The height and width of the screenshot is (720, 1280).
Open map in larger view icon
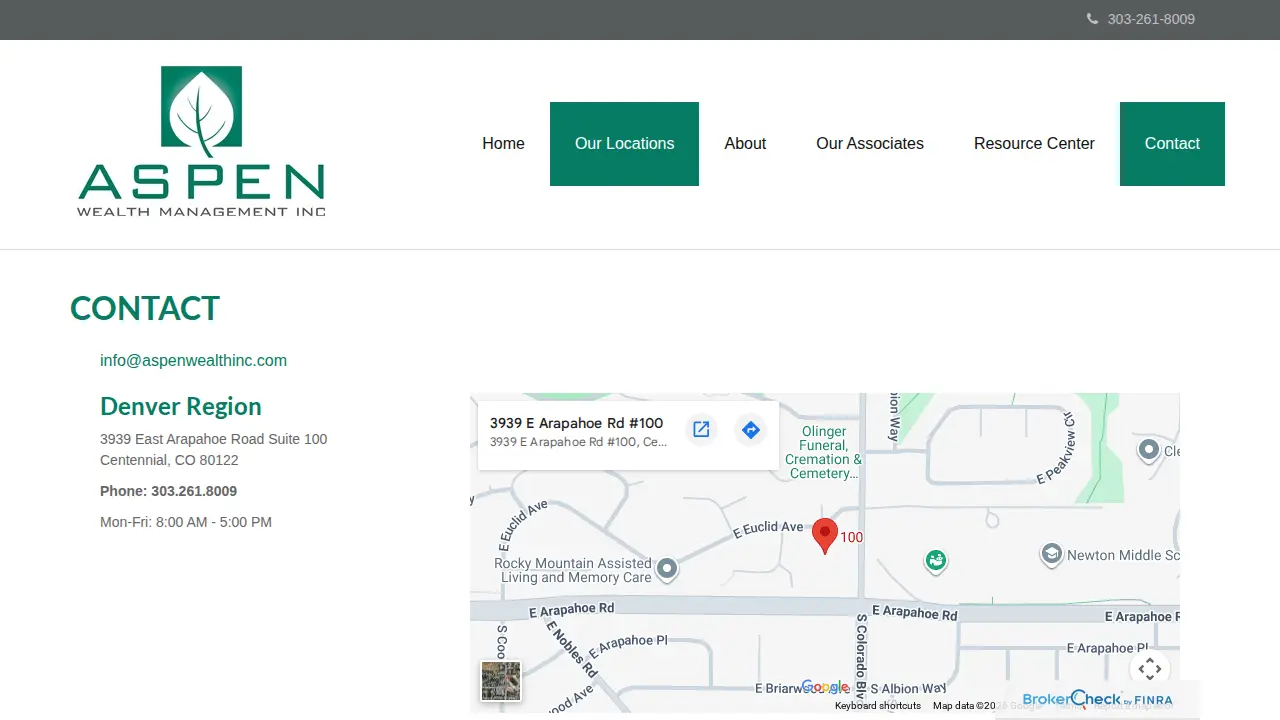pyautogui.click(x=701, y=430)
